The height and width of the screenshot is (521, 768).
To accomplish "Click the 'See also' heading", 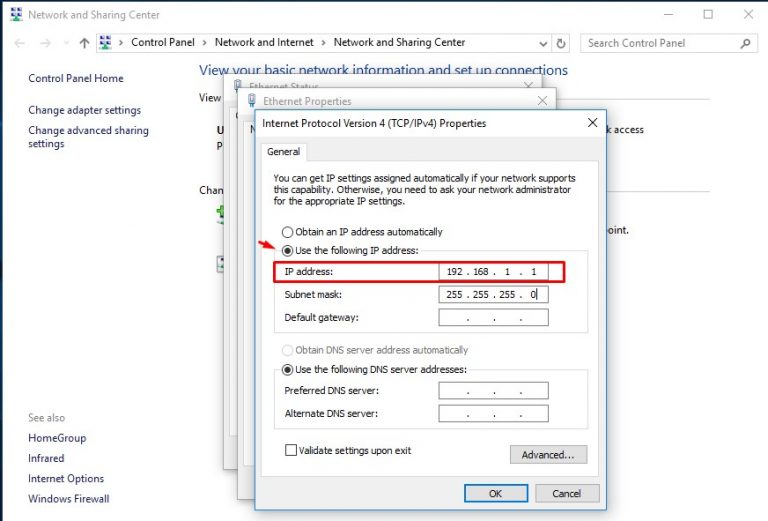I will click(46, 418).
